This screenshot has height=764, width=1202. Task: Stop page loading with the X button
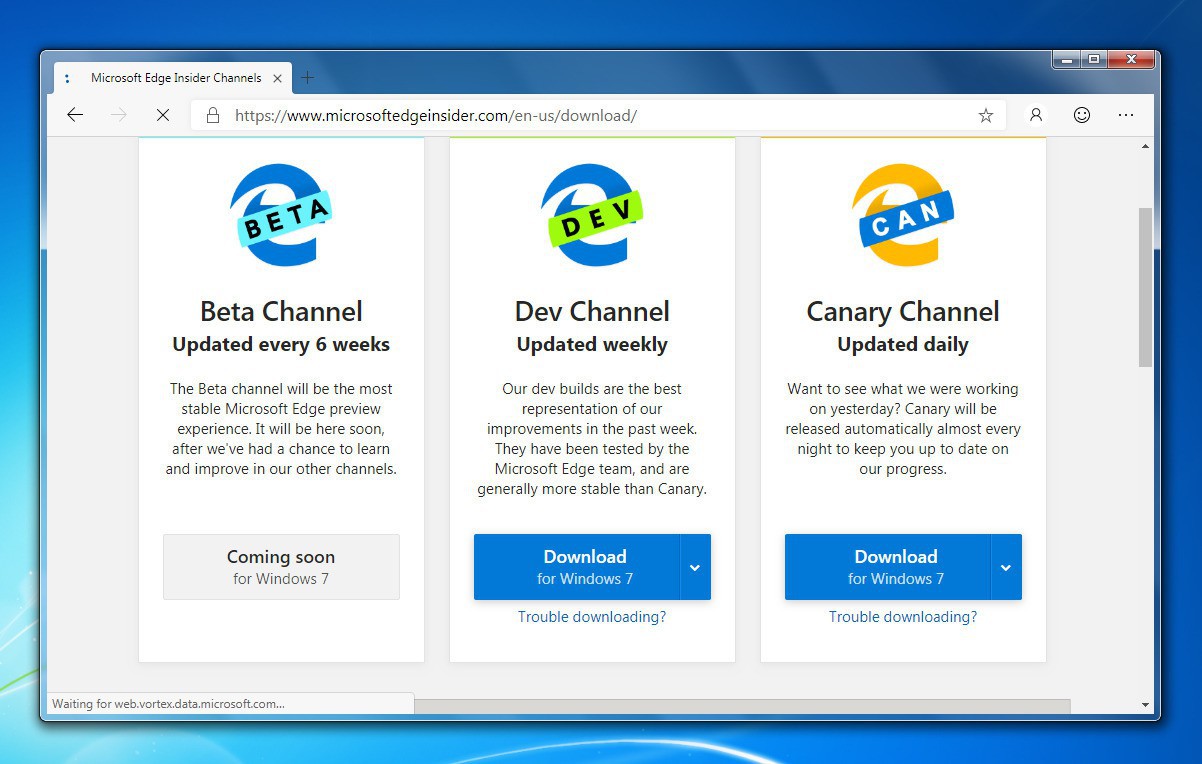[163, 115]
